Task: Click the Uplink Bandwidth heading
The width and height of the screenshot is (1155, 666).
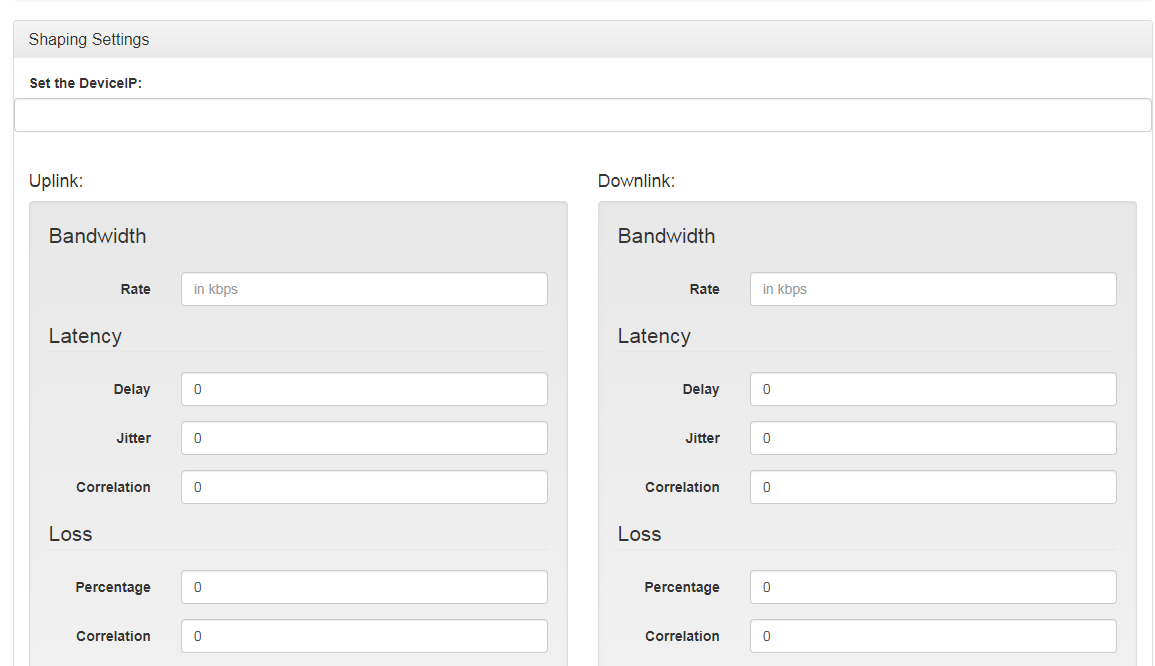Action: click(97, 236)
